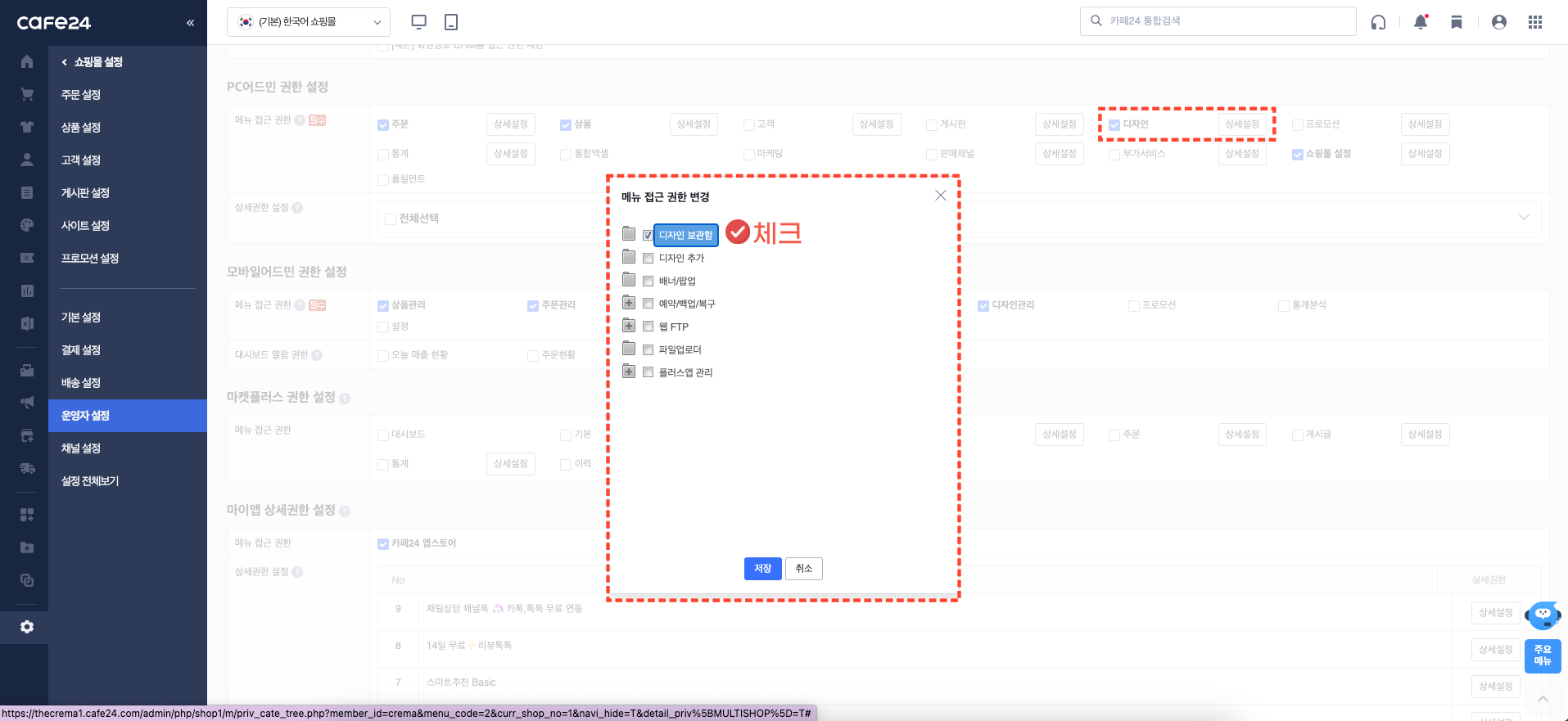
Task: Open 고객 설정 menu
Action: coord(81,160)
